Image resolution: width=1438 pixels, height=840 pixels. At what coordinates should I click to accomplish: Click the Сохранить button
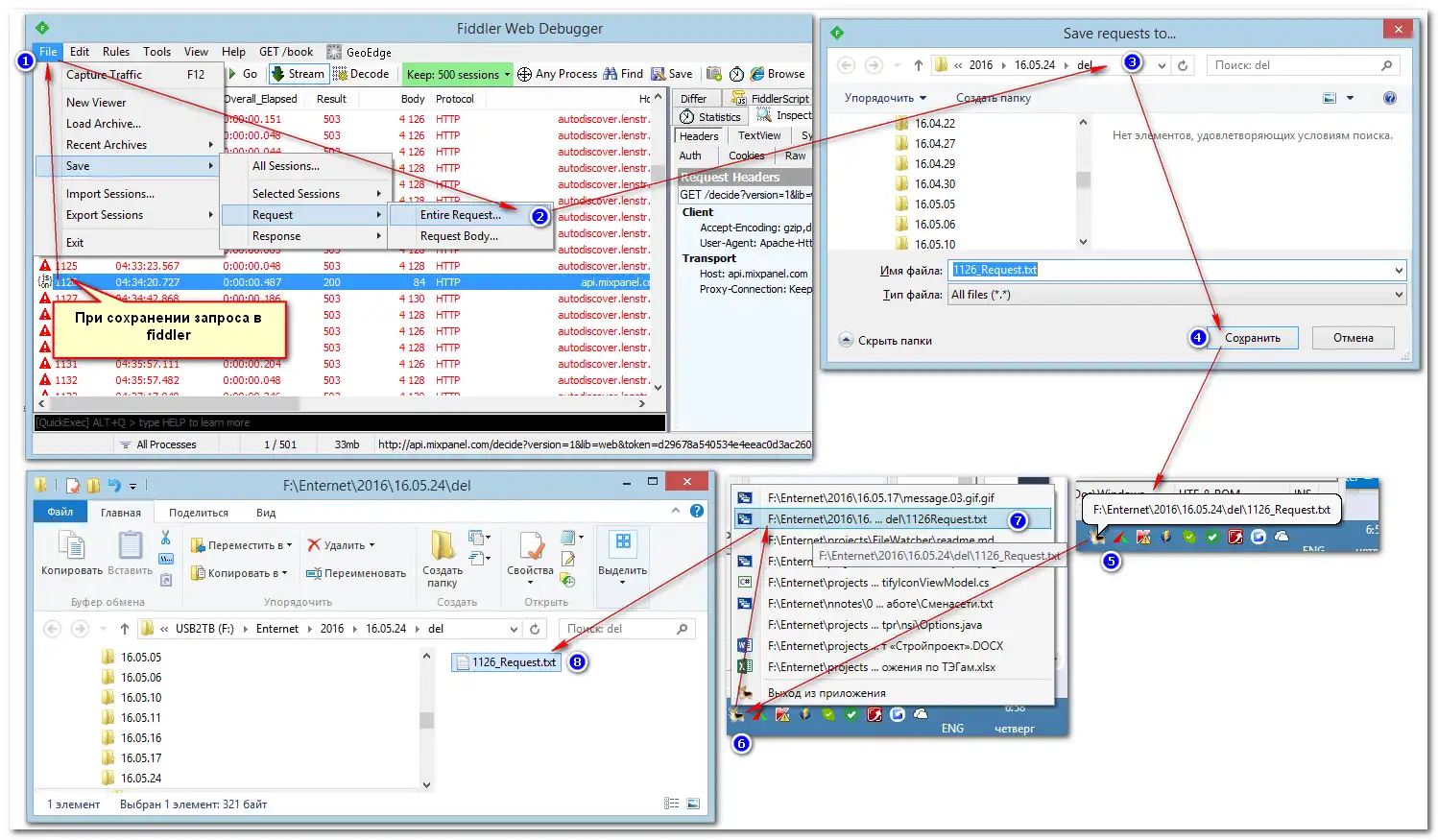(1252, 338)
